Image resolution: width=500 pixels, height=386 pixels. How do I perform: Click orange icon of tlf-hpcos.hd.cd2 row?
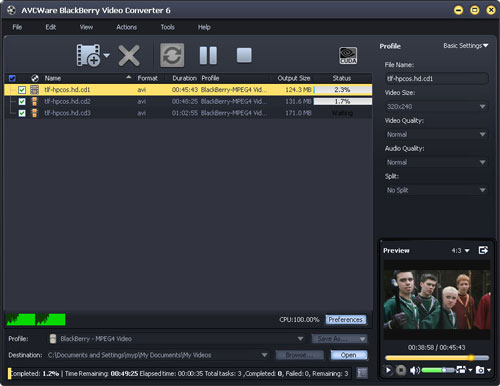34,101
